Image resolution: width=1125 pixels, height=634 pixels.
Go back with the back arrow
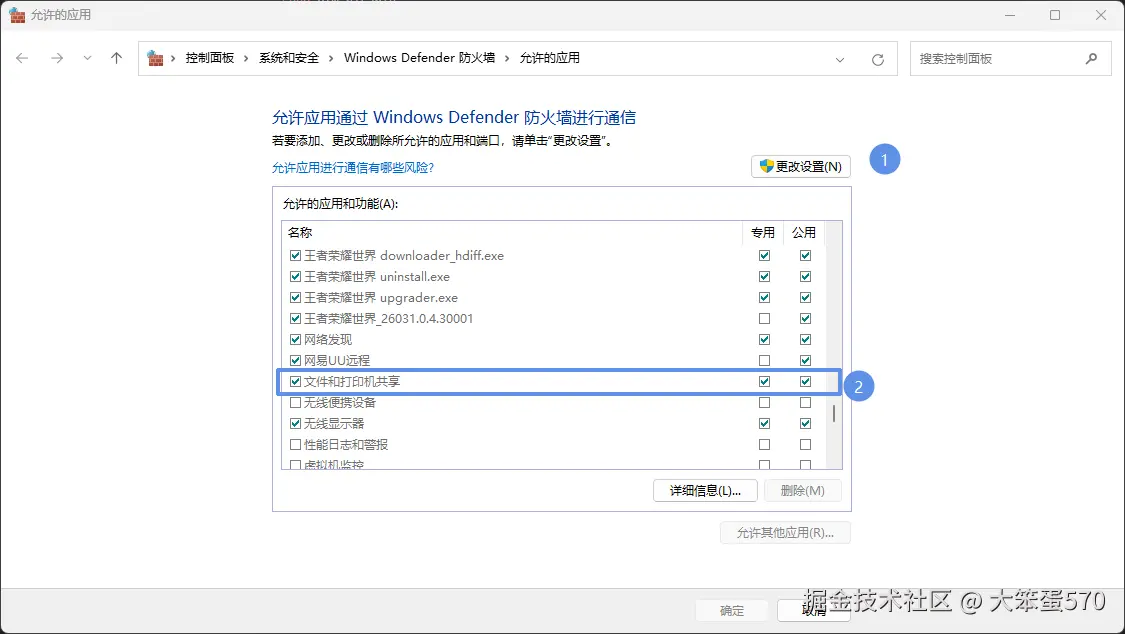pyautogui.click(x=22, y=58)
